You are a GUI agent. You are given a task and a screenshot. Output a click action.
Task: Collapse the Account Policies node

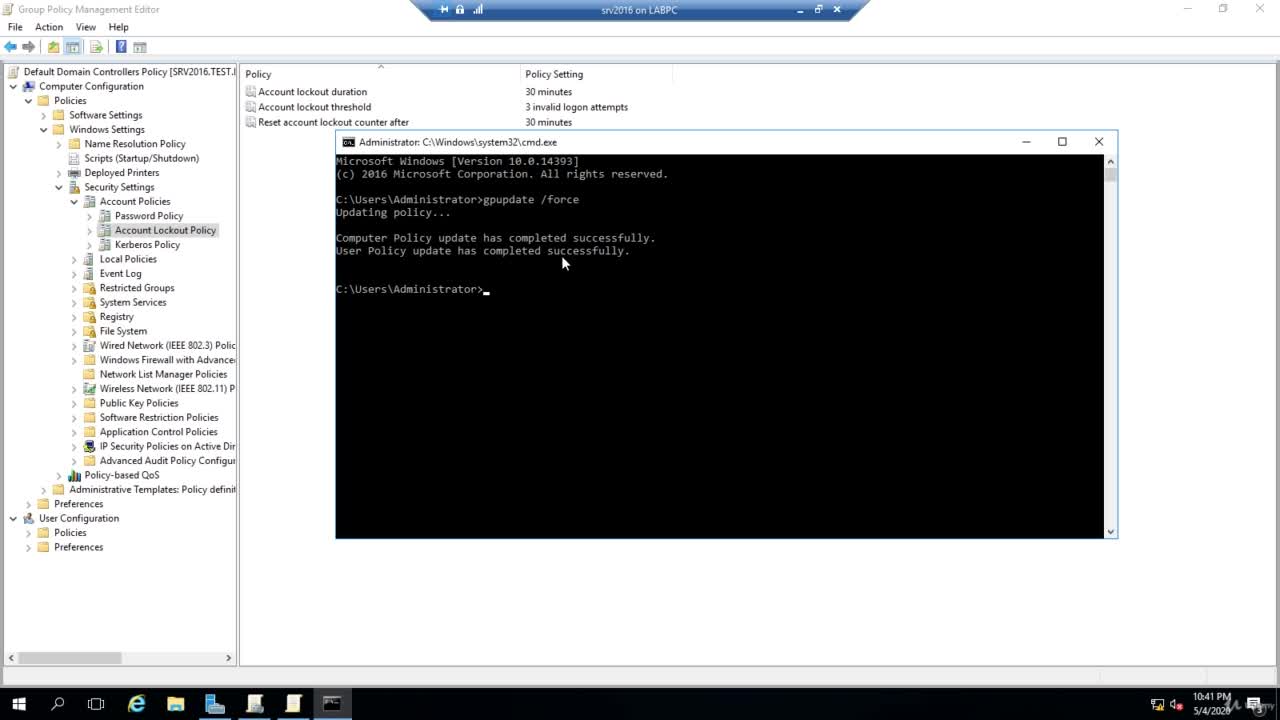click(74, 202)
